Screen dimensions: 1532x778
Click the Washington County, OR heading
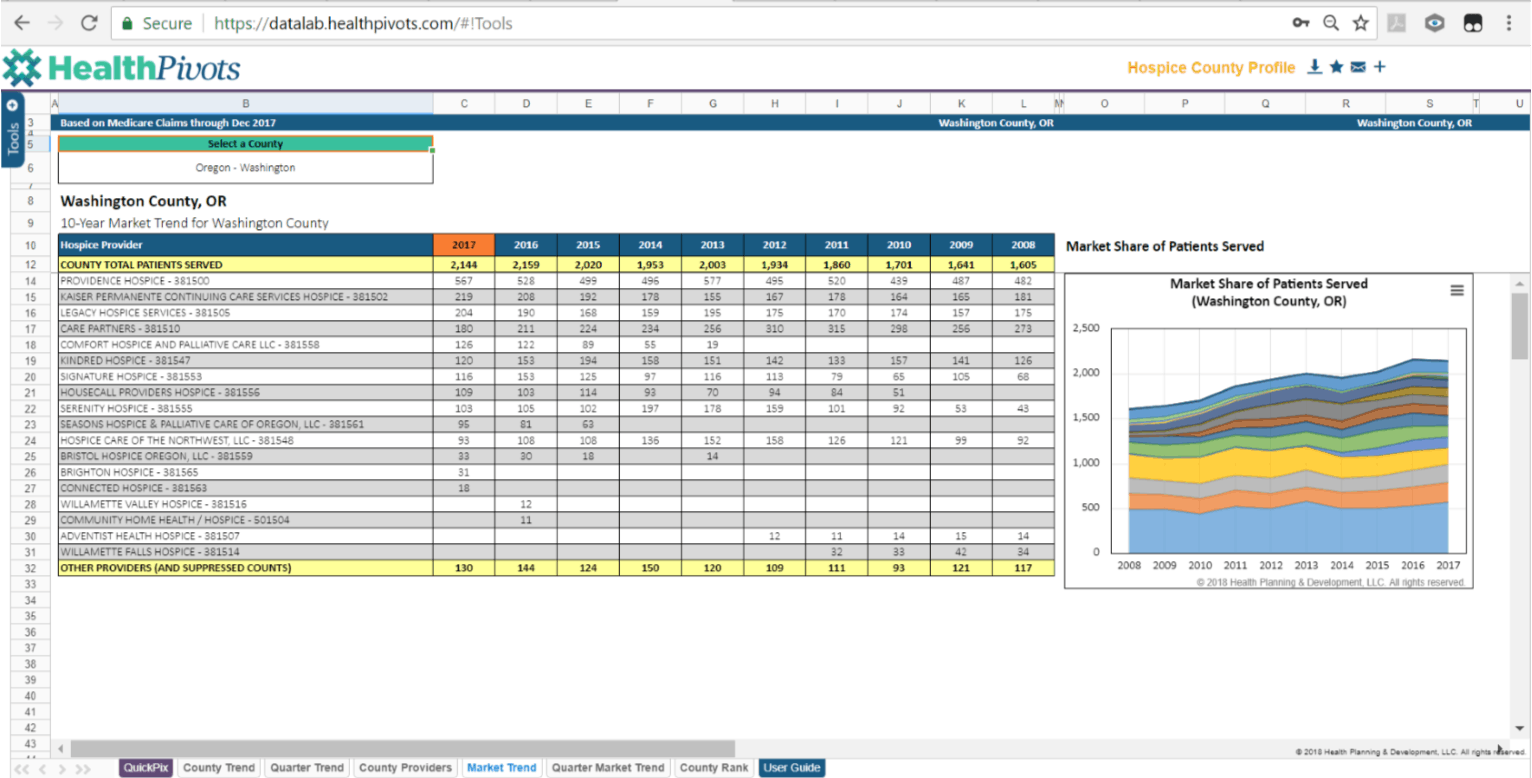click(x=143, y=201)
